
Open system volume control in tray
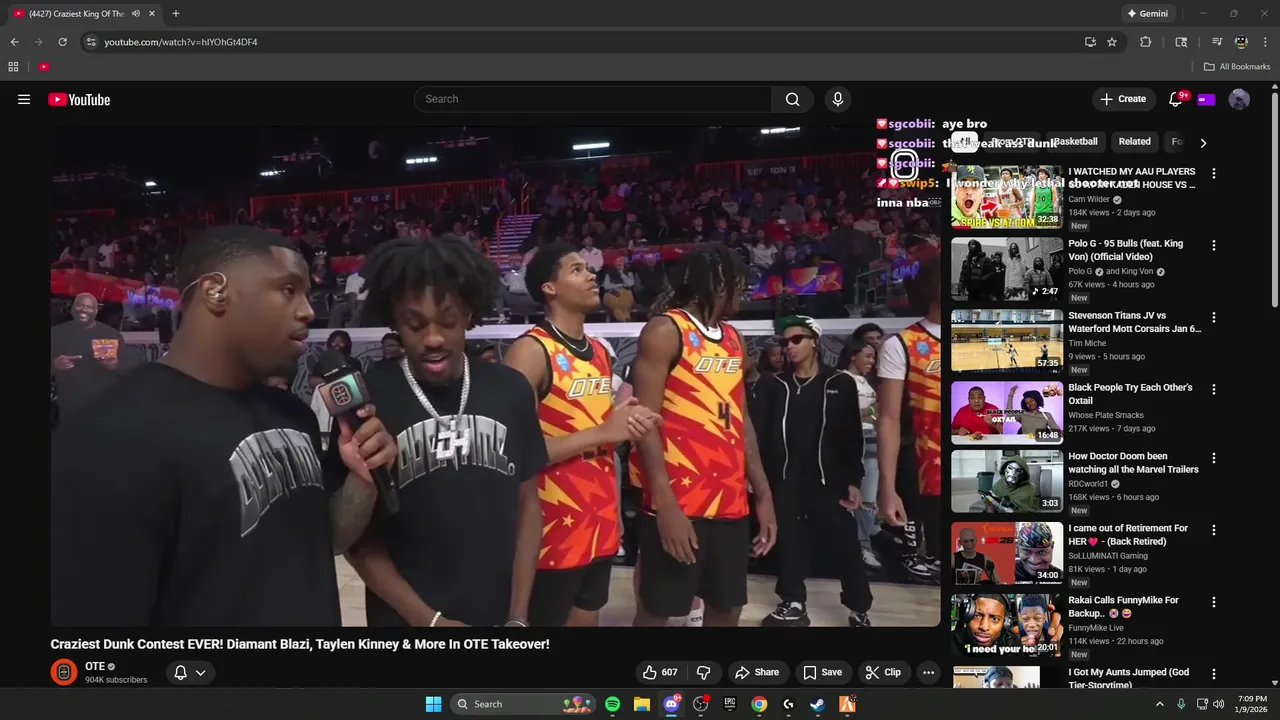[x=1218, y=704]
